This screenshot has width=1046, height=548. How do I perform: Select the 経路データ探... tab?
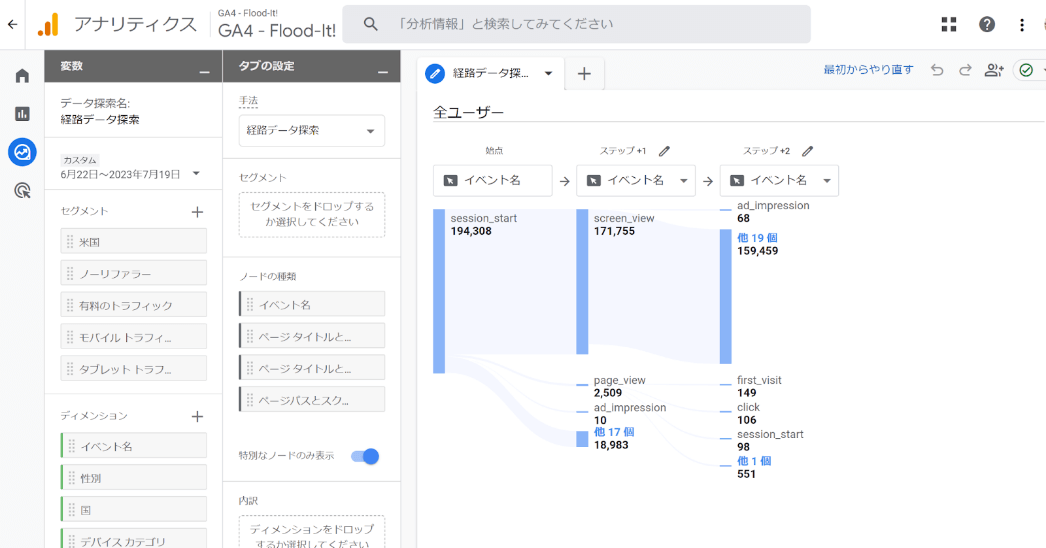[490, 73]
